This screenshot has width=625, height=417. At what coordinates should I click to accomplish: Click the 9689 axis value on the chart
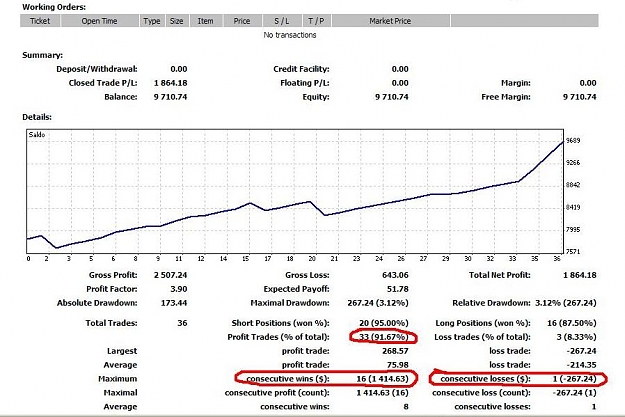point(573,140)
